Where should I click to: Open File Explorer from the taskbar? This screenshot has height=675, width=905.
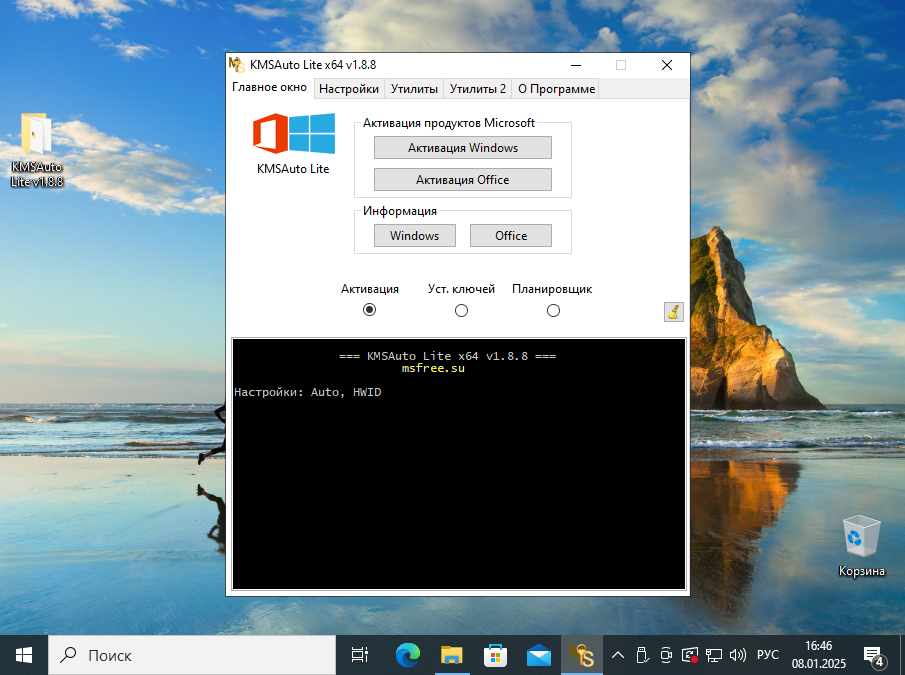[x=451, y=655]
